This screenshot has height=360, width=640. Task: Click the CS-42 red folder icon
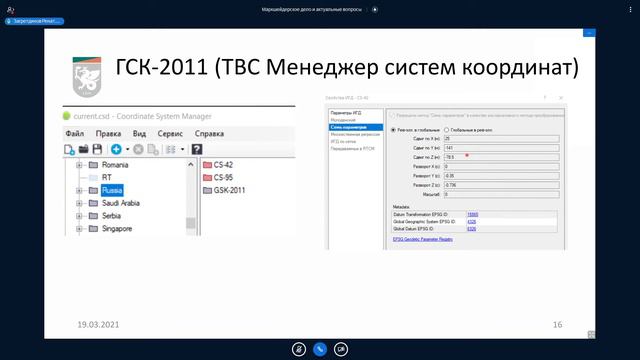pyautogui.click(x=207, y=165)
